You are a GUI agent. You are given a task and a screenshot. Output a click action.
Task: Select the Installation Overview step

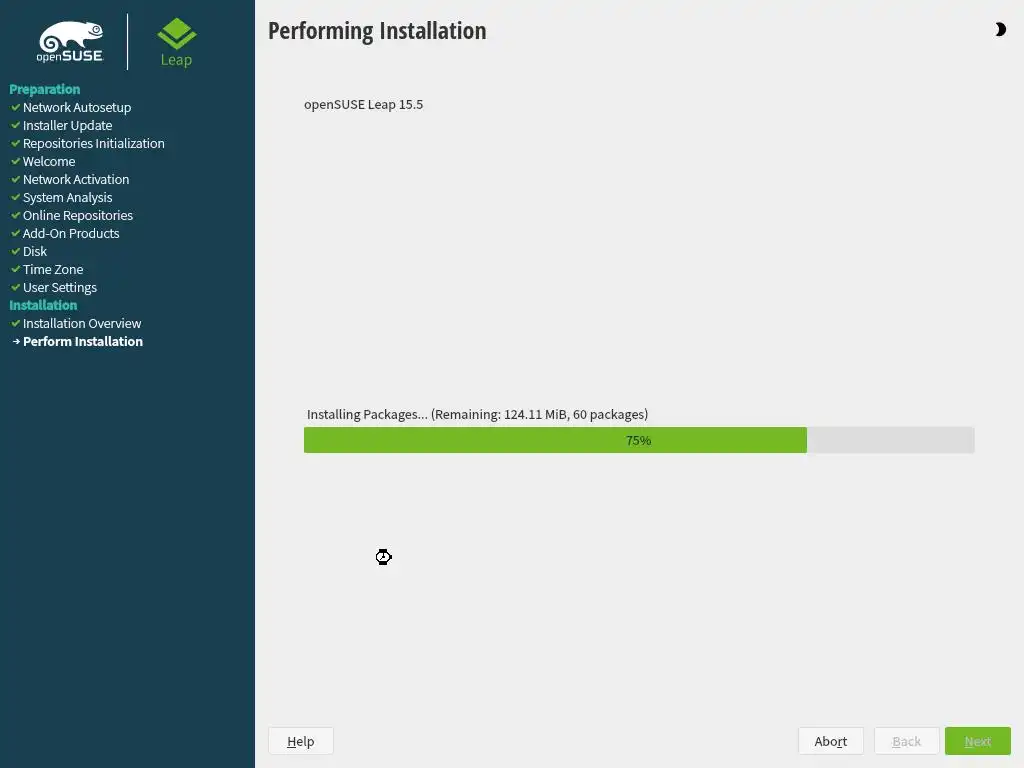(x=82, y=323)
